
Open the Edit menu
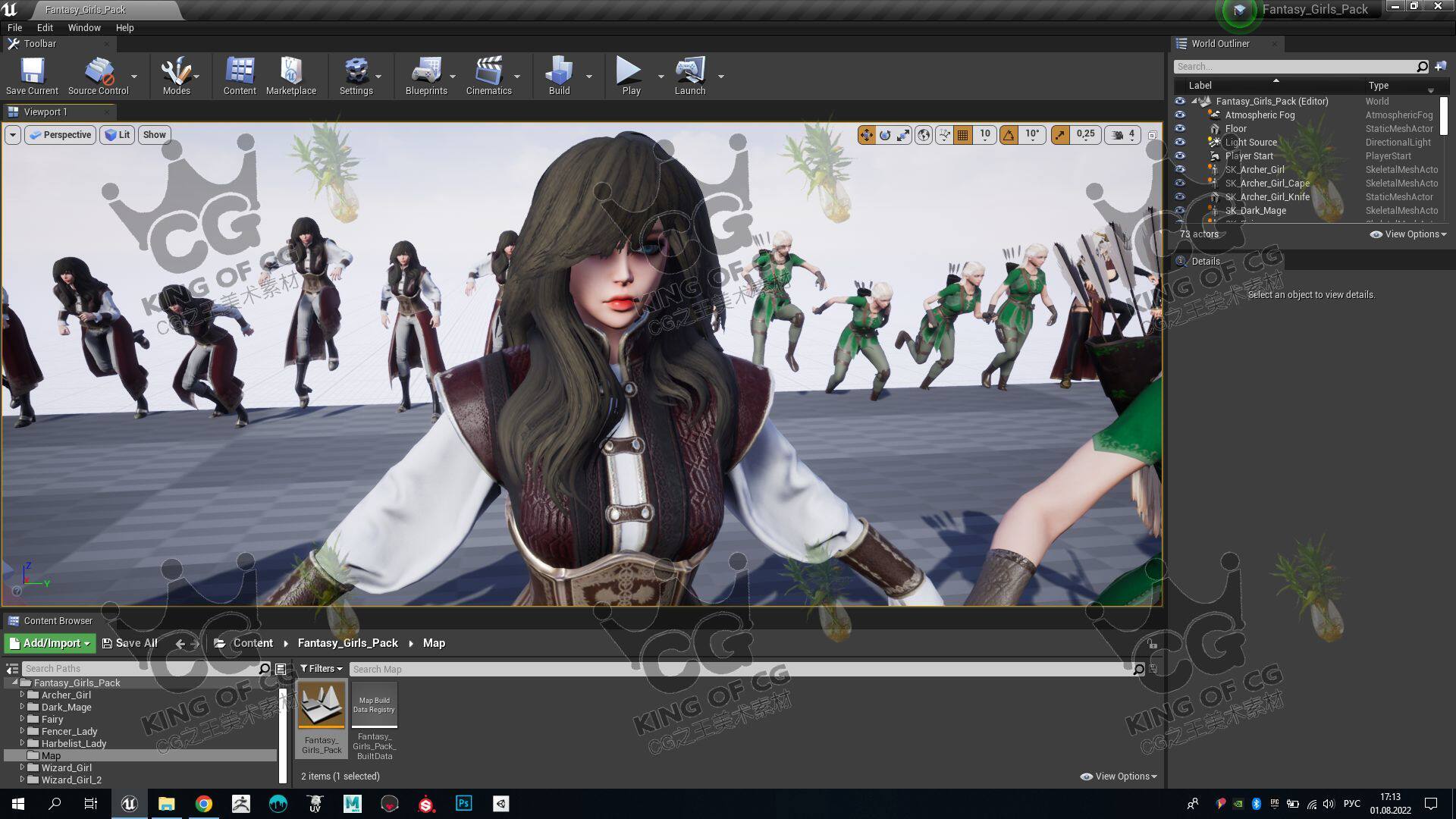coord(45,28)
